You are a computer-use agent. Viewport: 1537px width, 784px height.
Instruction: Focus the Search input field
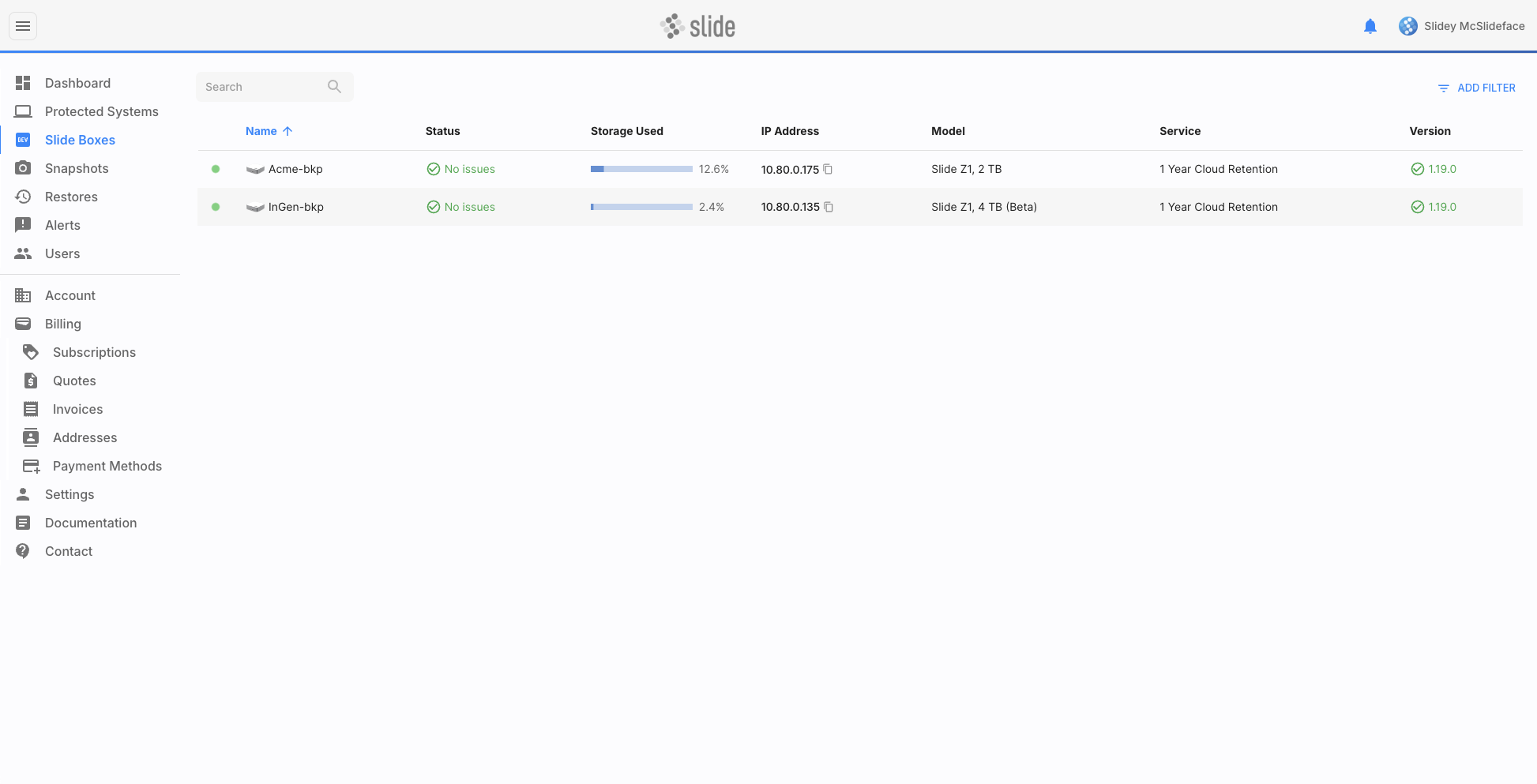click(x=274, y=87)
